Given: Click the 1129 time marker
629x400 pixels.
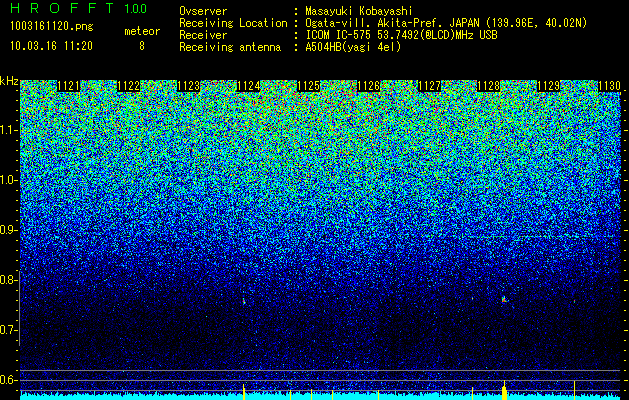Looking at the screenshot, I should pyautogui.click(x=549, y=86).
